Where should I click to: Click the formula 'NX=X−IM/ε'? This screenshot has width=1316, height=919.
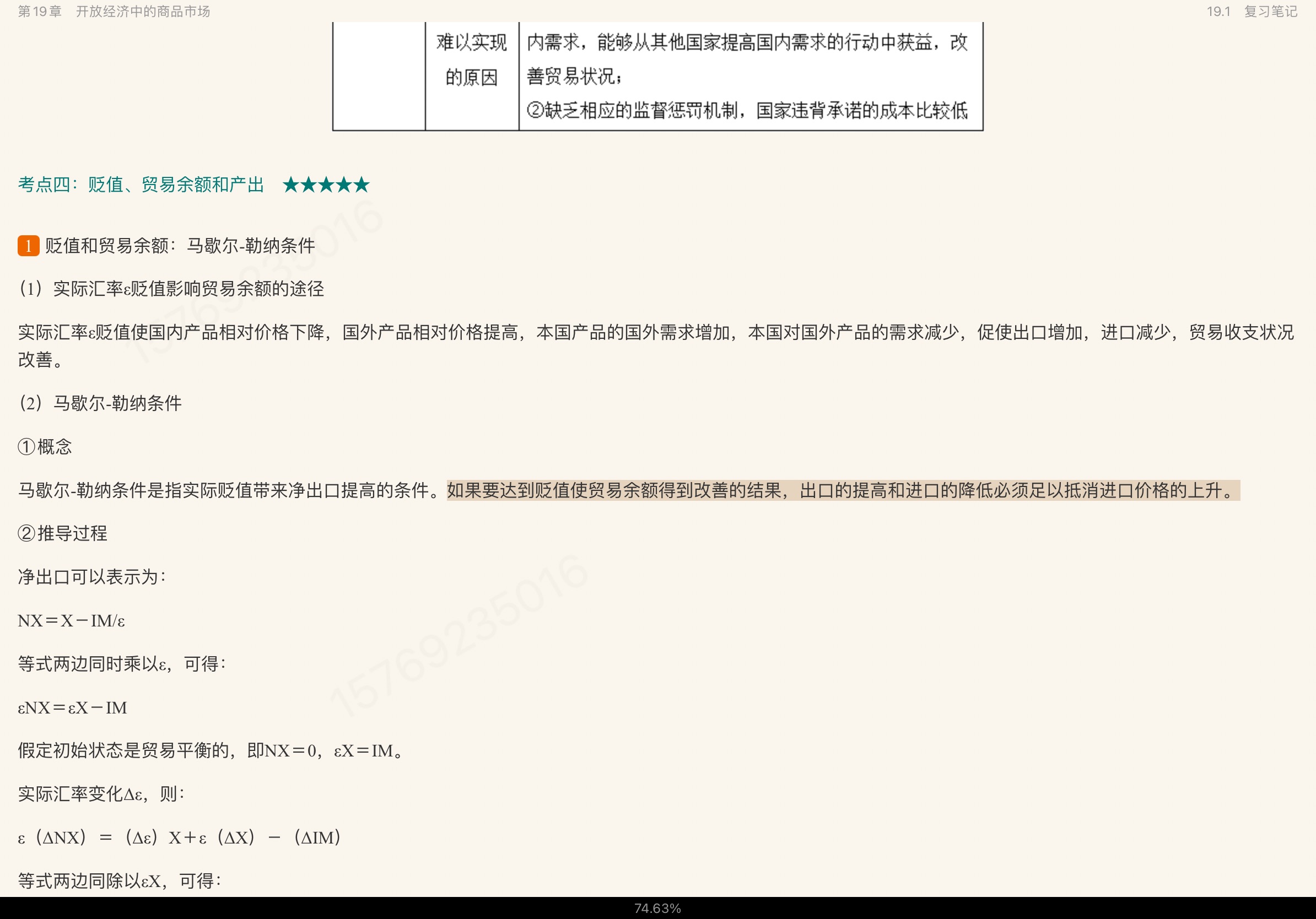[x=71, y=621]
